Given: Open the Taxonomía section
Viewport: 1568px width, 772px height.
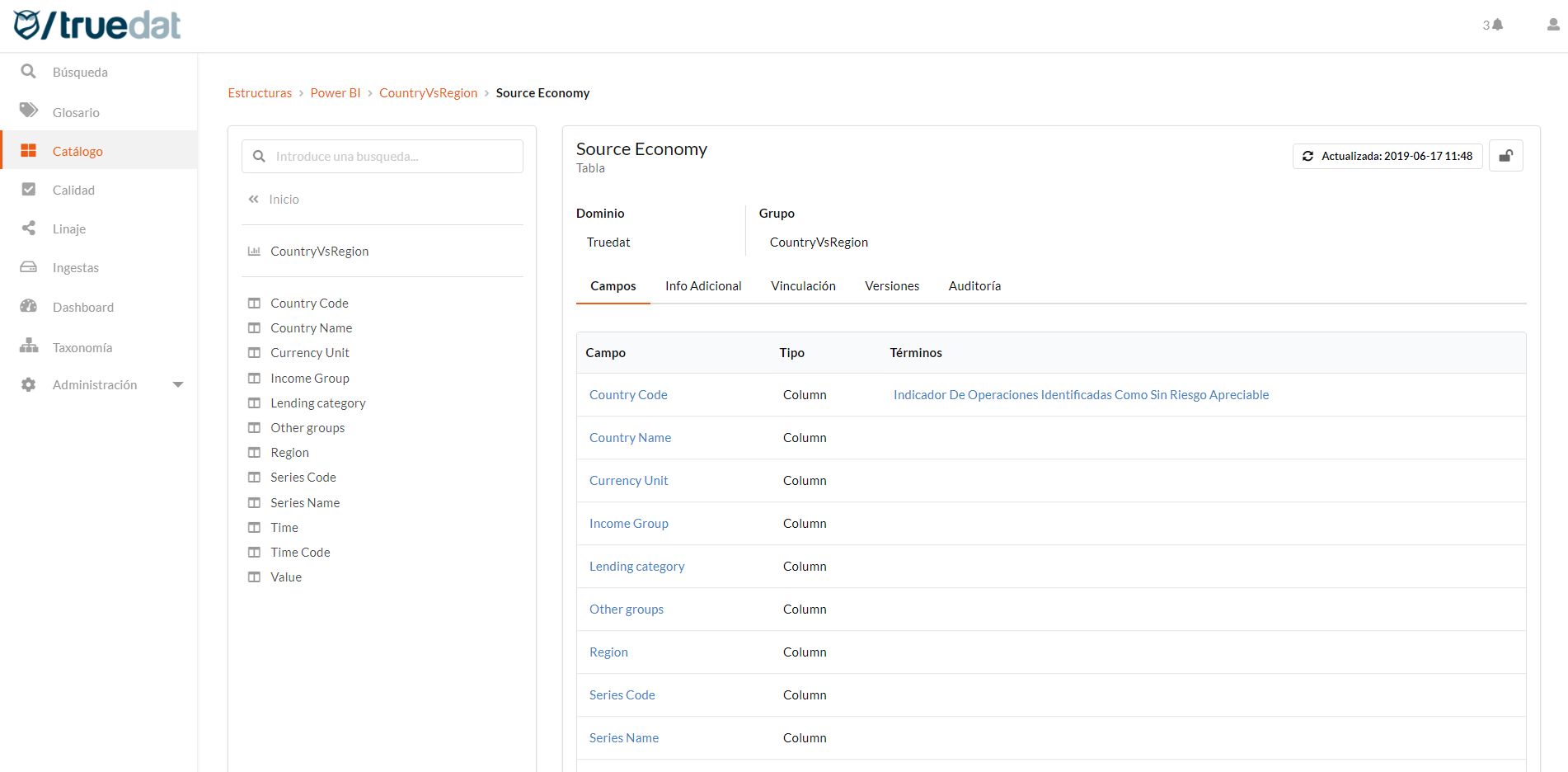Looking at the screenshot, I should tap(83, 346).
